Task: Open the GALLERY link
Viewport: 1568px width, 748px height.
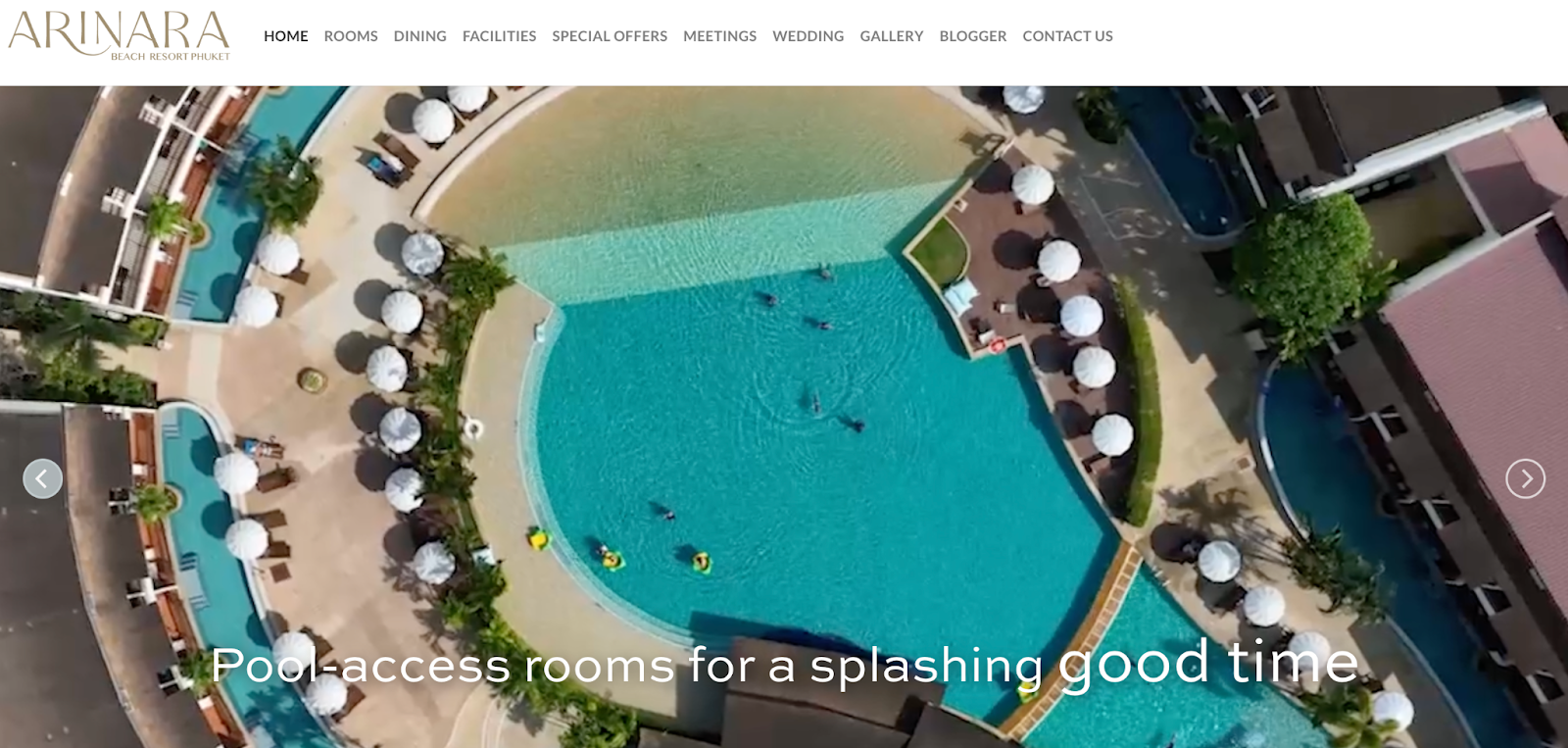Action: 892,36
